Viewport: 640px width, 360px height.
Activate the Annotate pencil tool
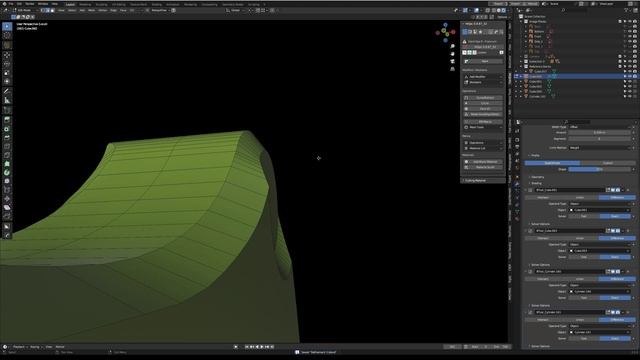point(7,91)
